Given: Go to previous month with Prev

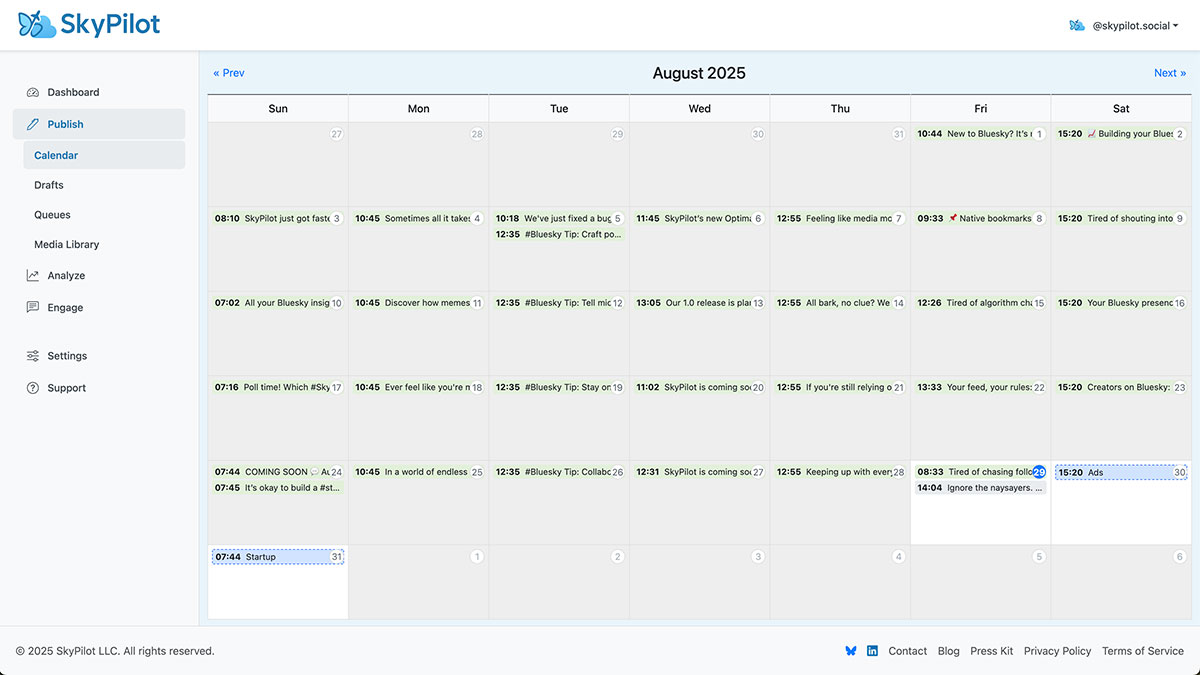Looking at the screenshot, I should (229, 73).
